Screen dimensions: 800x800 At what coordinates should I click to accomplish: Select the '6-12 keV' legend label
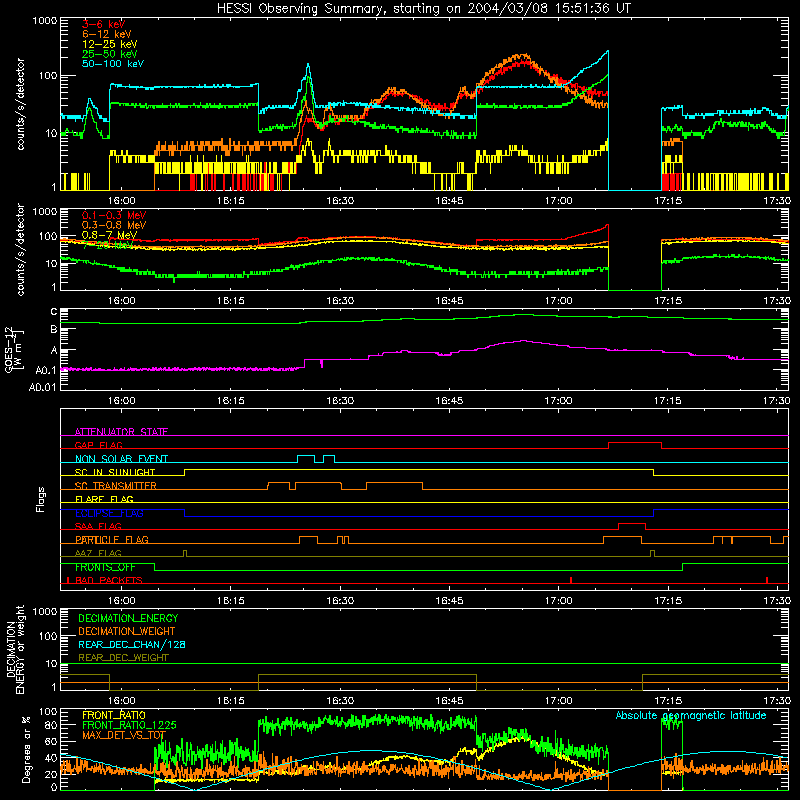107,34
